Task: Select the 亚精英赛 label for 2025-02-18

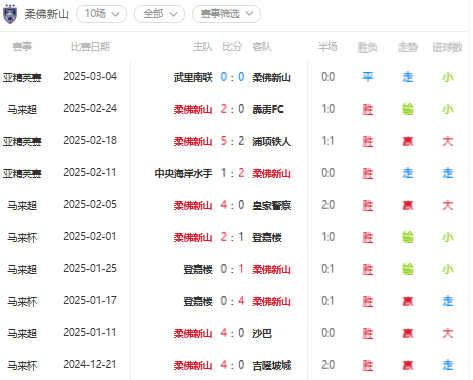Action: point(22,141)
